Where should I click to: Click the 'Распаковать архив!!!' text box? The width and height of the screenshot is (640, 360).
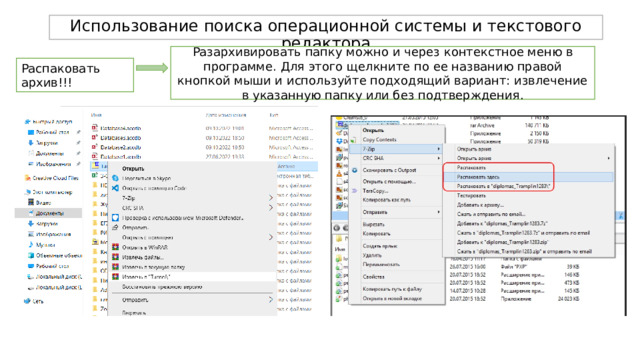click(x=75, y=75)
